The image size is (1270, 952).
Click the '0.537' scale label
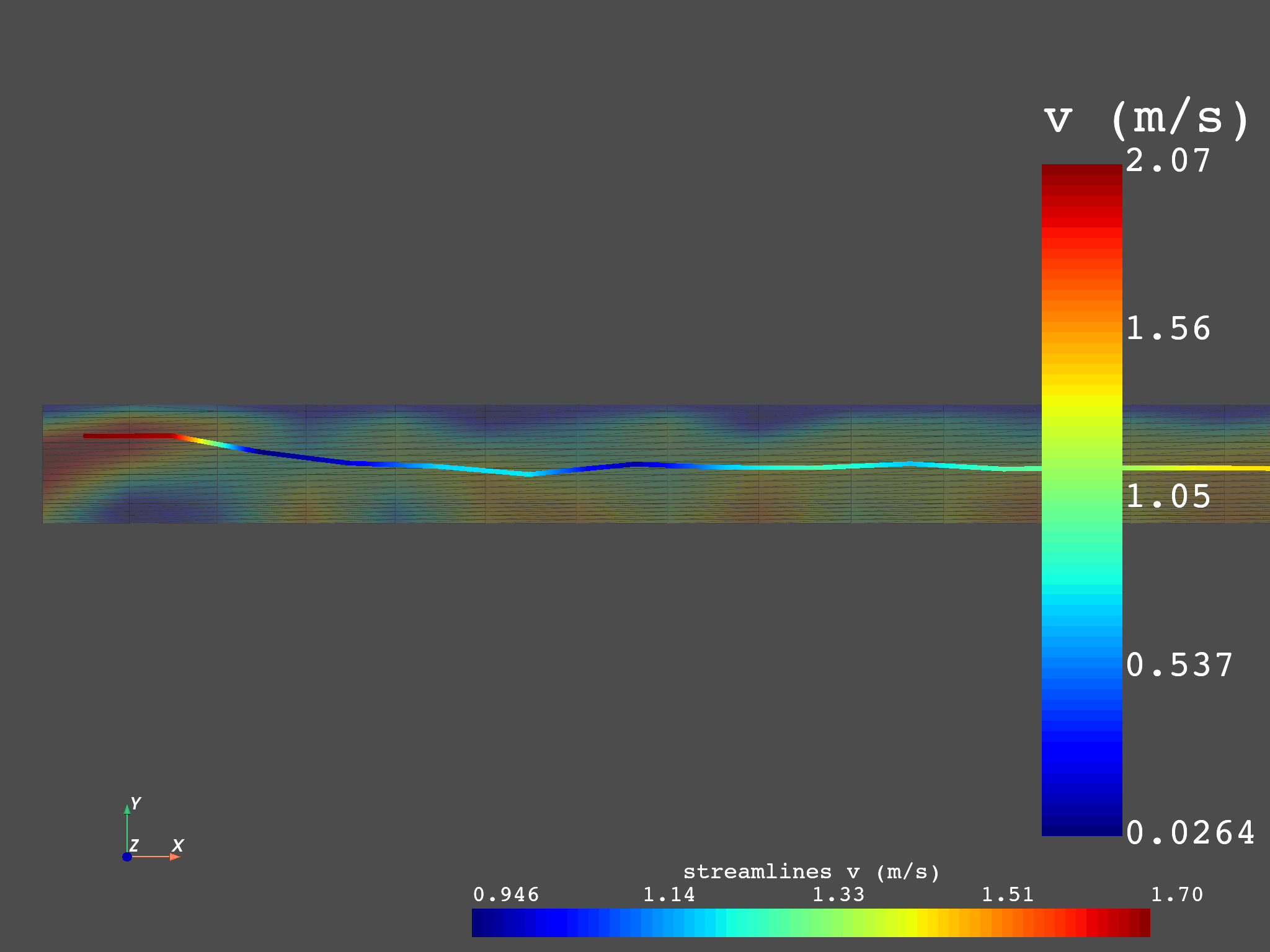[x=1179, y=665]
